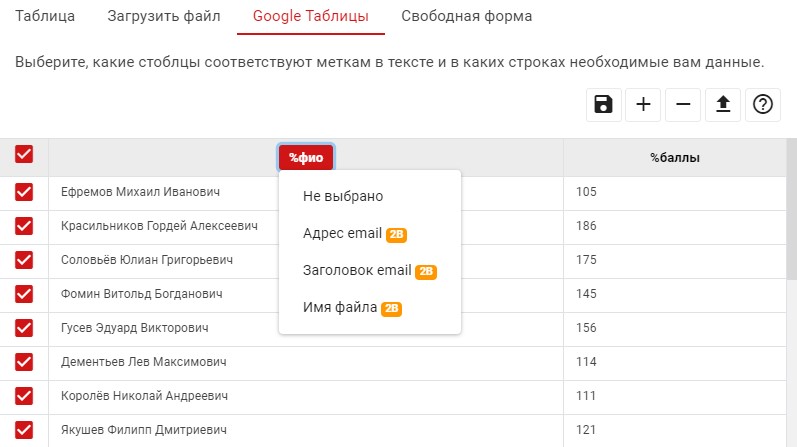Click the vertical scrollbar on the table
Image resolution: width=797 pixels, height=447 pixels.
[791, 208]
